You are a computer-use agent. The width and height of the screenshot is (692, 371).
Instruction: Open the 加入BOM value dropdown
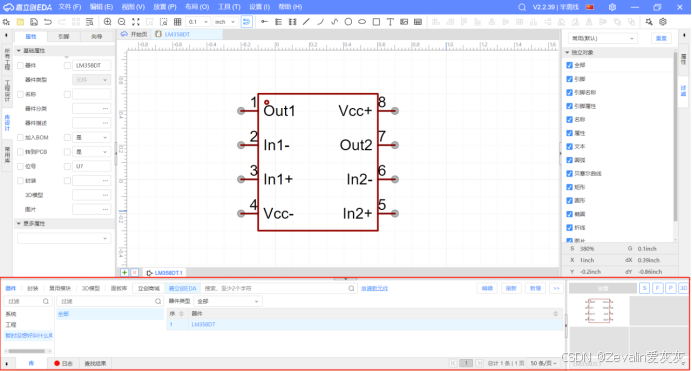[x=91, y=138]
